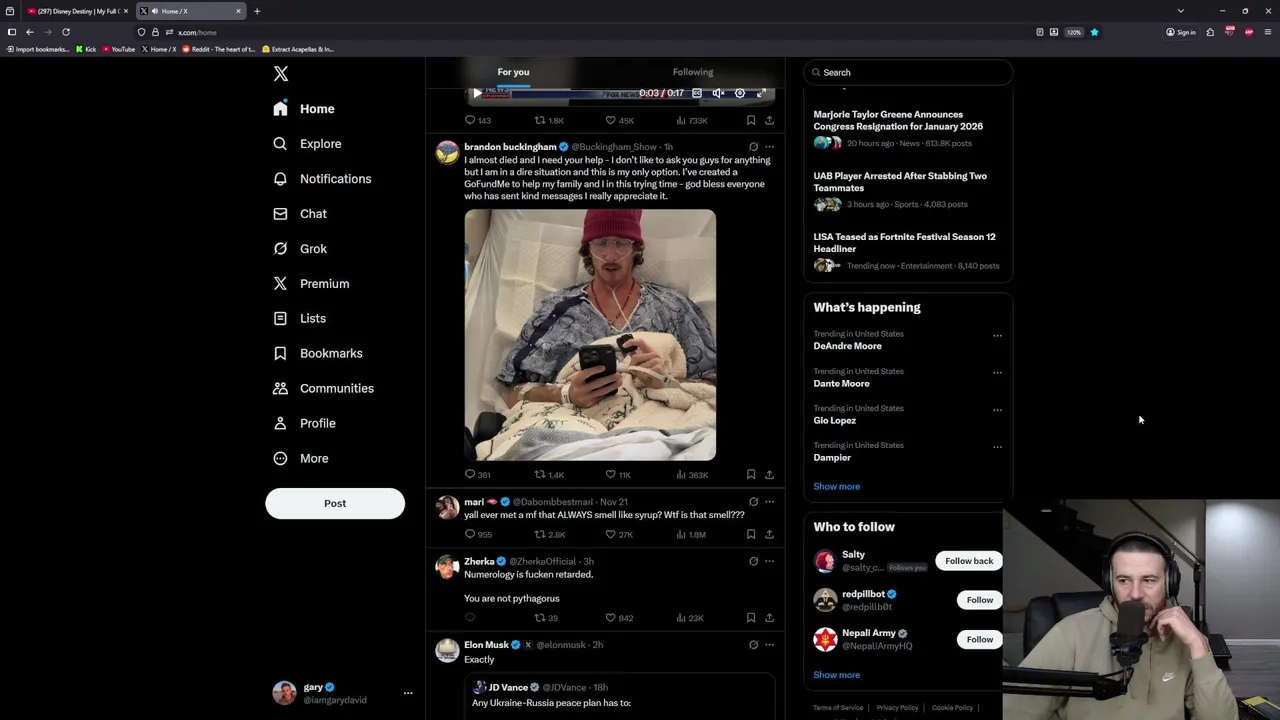Open the hospital bed photo
Viewport: 1280px width, 720px height.
click(590, 335)
